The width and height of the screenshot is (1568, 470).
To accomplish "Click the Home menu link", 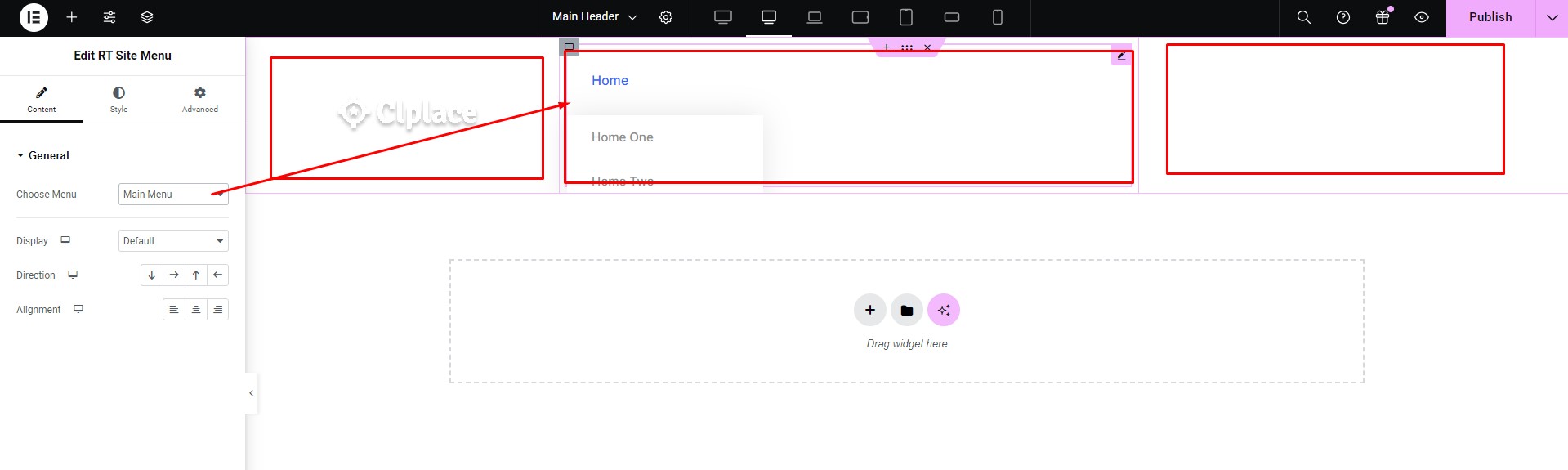I will [x=610, y=80].
